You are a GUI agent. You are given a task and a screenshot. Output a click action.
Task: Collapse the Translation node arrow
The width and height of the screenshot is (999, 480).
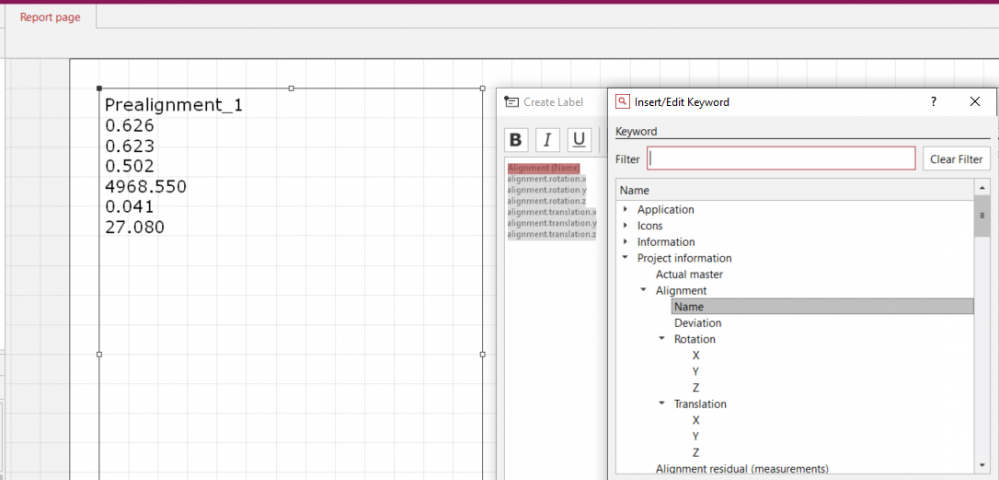point(662,404)
